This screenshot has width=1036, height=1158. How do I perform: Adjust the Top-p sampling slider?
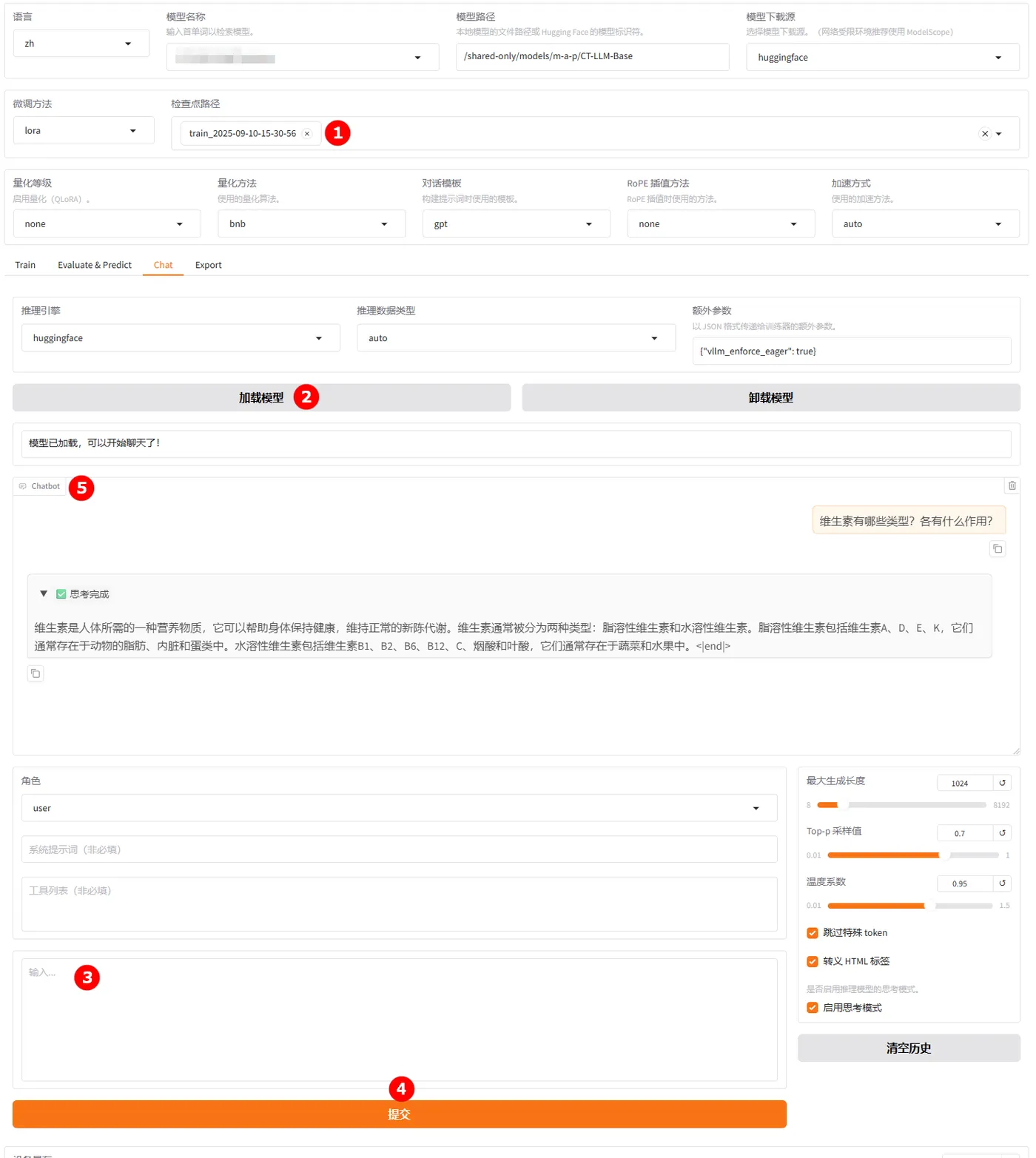(913, 855)
